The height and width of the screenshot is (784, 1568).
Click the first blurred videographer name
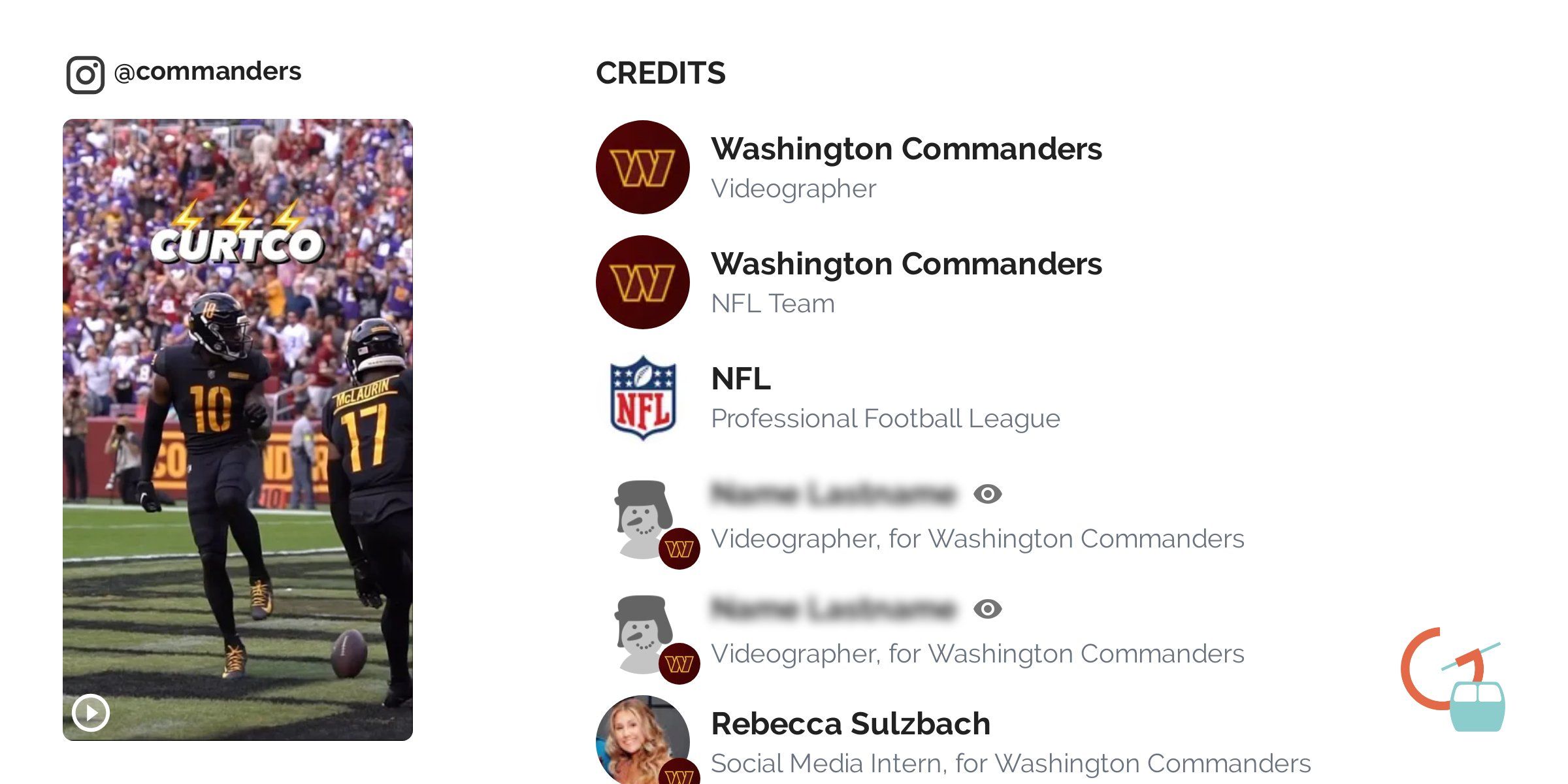[833, 494]
